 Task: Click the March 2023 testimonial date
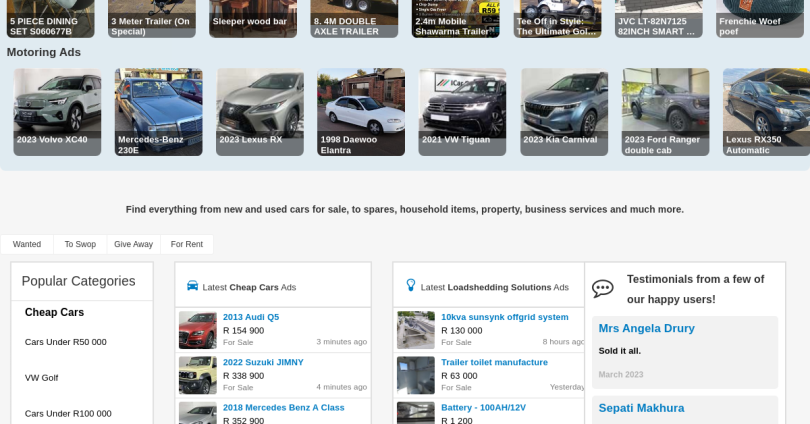point(621,374)
